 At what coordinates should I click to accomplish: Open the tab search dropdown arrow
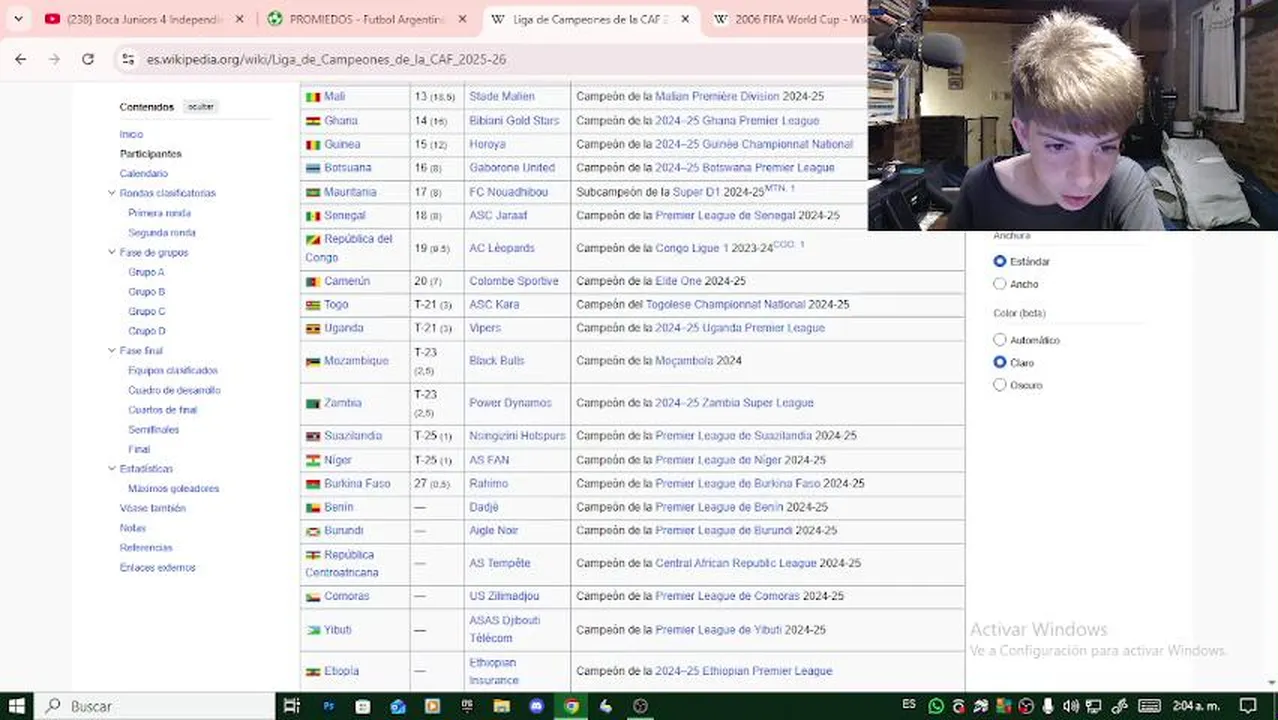pyautogui.click(x=18, y=19)
